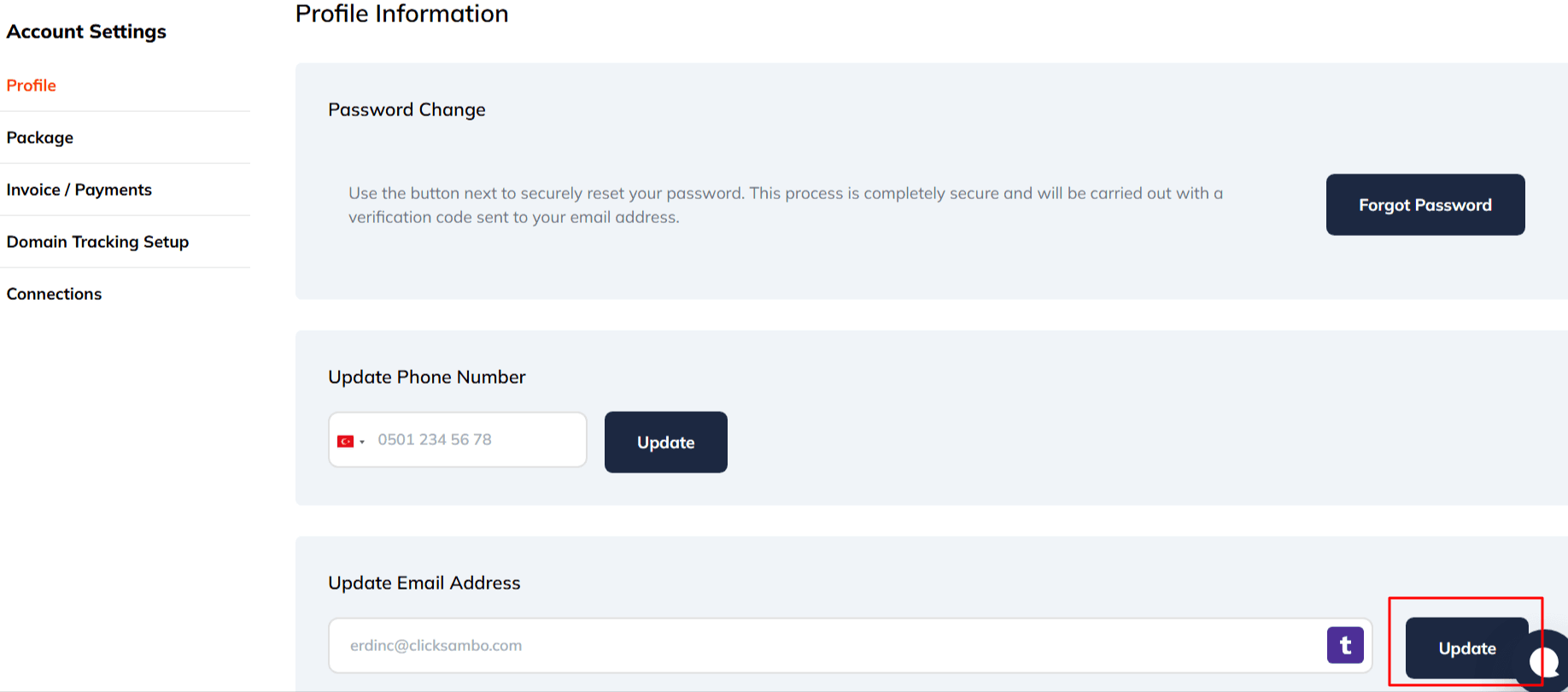The width and height of the screenshot is (1568, 692).
Task: Click the Password Change panel text
Action: point(407,109)
